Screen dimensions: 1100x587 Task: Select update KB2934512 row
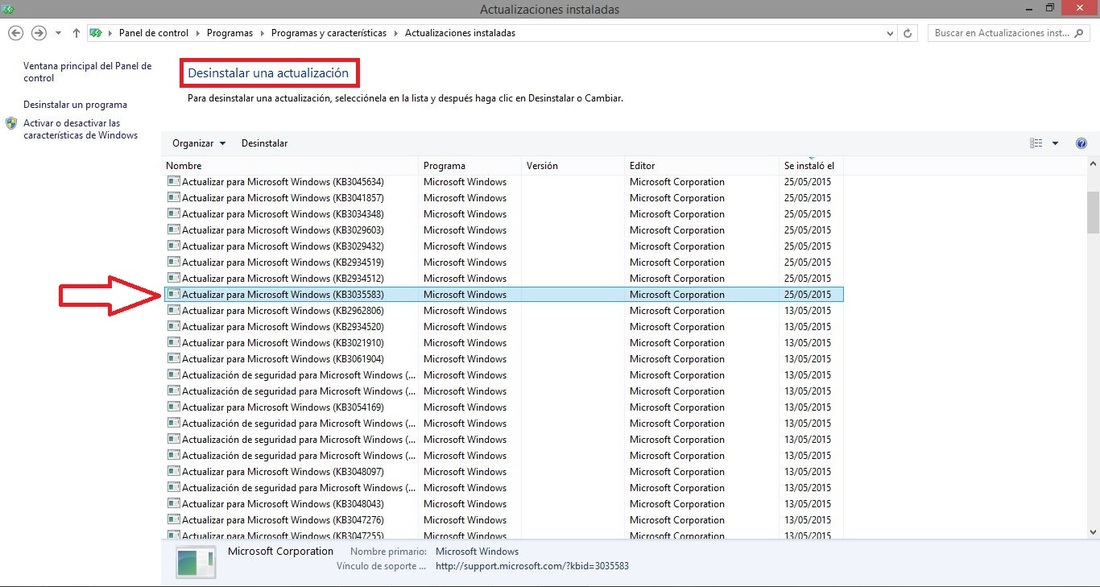click(503, 278)
